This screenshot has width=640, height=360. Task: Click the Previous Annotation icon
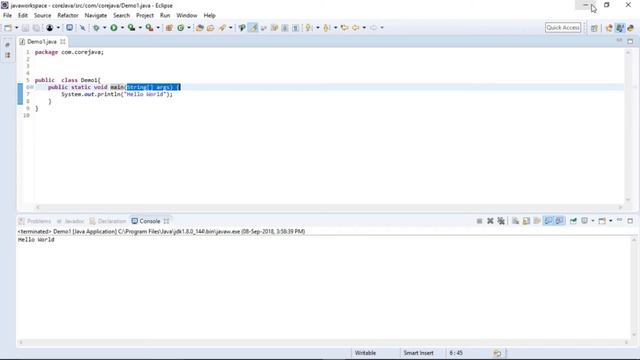point(327,28)
